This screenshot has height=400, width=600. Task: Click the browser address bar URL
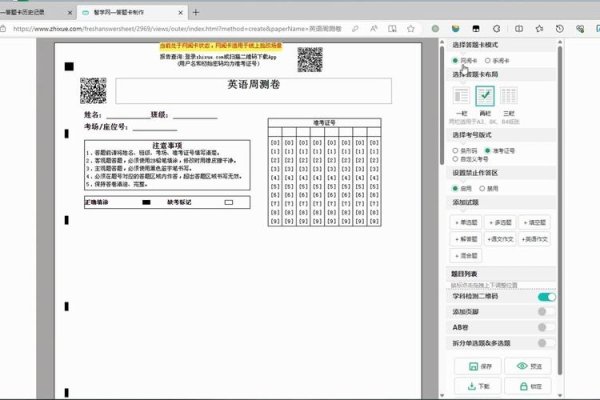point(177,29)
